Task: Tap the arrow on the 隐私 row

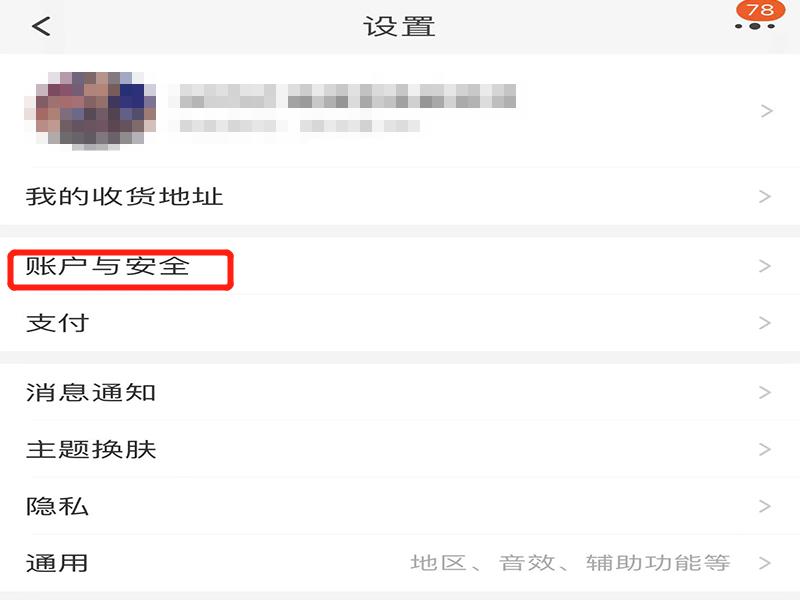Action: [x=764, y=507]
